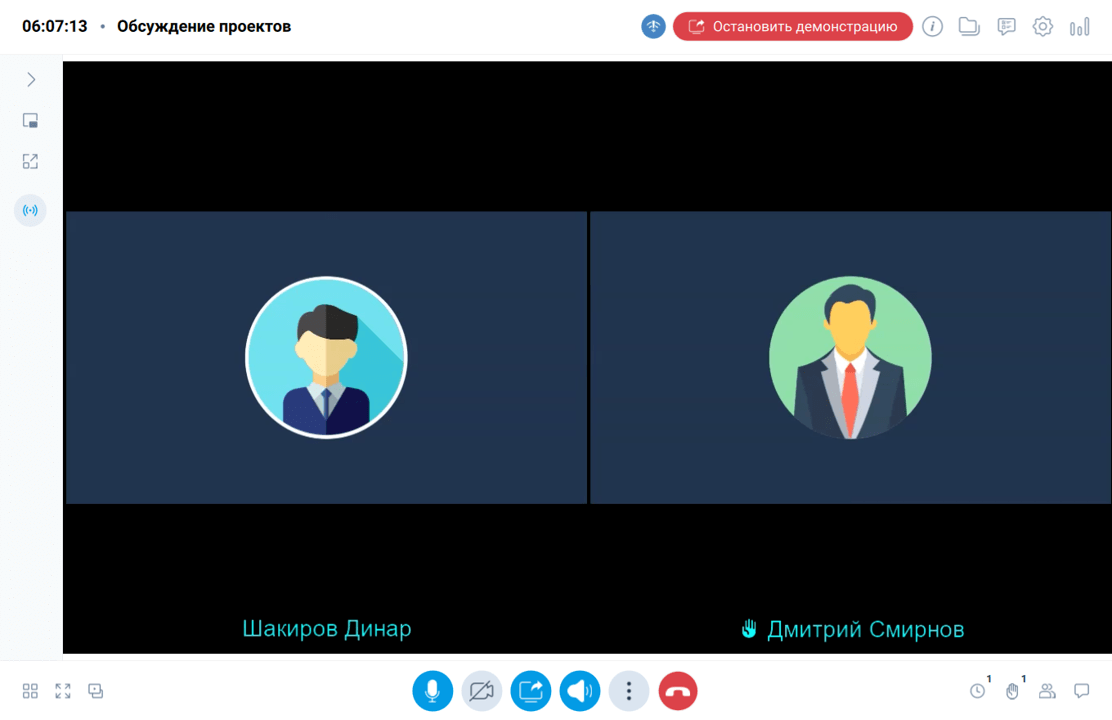Open the polls icon in header
This screenshot has width=1112, height=720.
[1006, 27]
